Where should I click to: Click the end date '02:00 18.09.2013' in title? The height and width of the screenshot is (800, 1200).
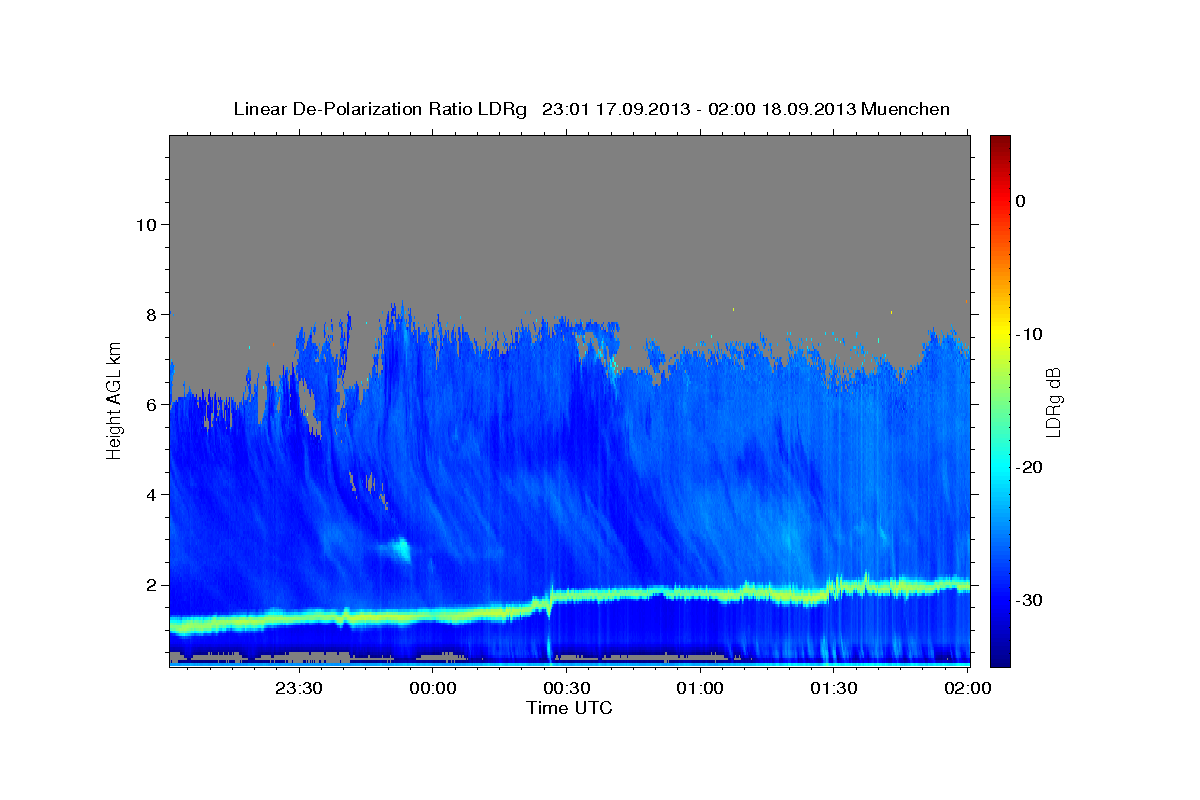coord(784,109)
